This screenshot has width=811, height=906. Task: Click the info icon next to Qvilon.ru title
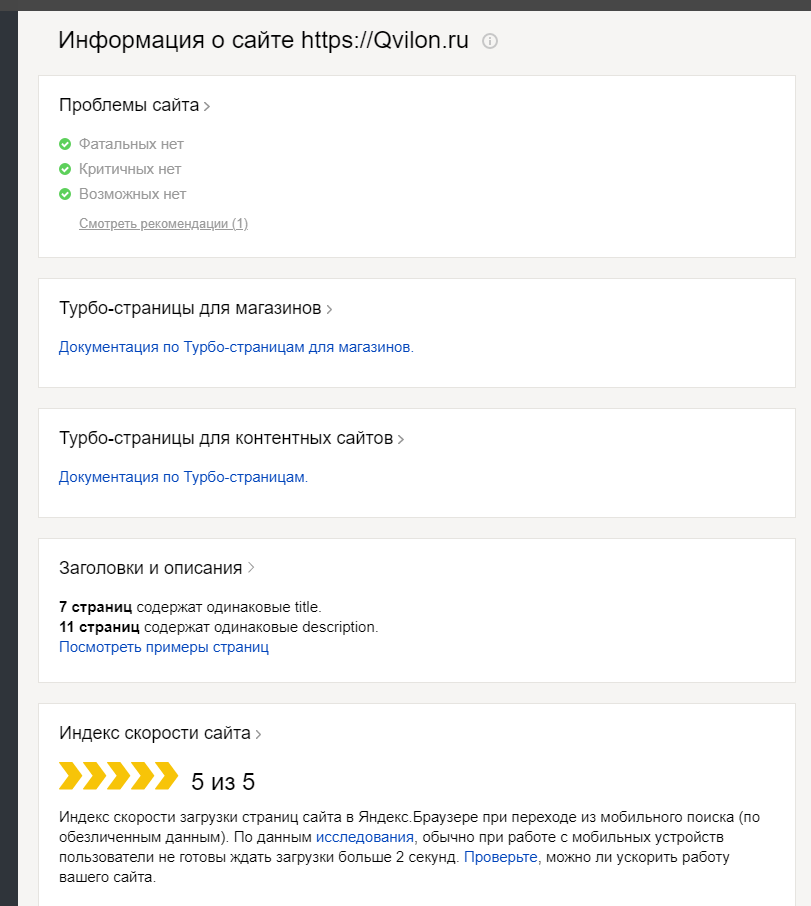tap(490, 41)
